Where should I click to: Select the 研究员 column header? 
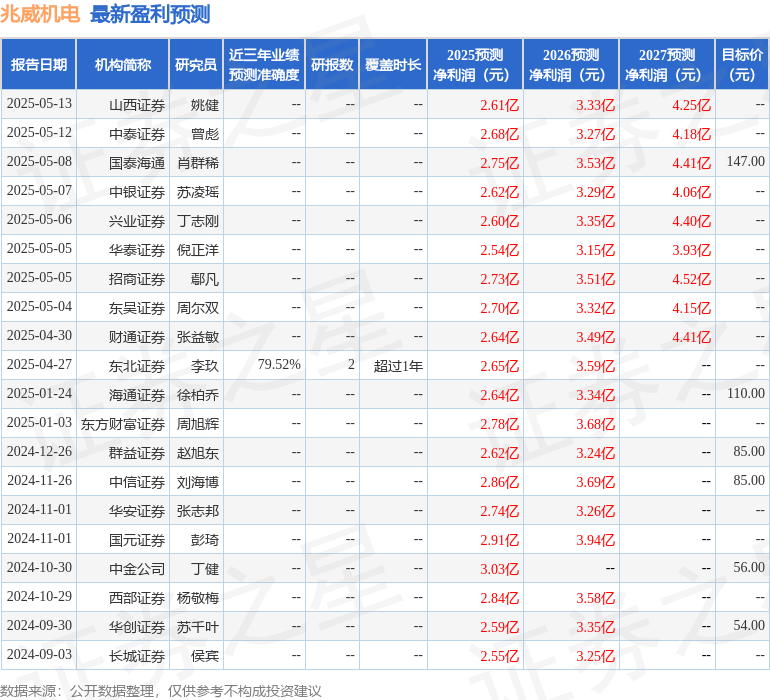[196, 64]
